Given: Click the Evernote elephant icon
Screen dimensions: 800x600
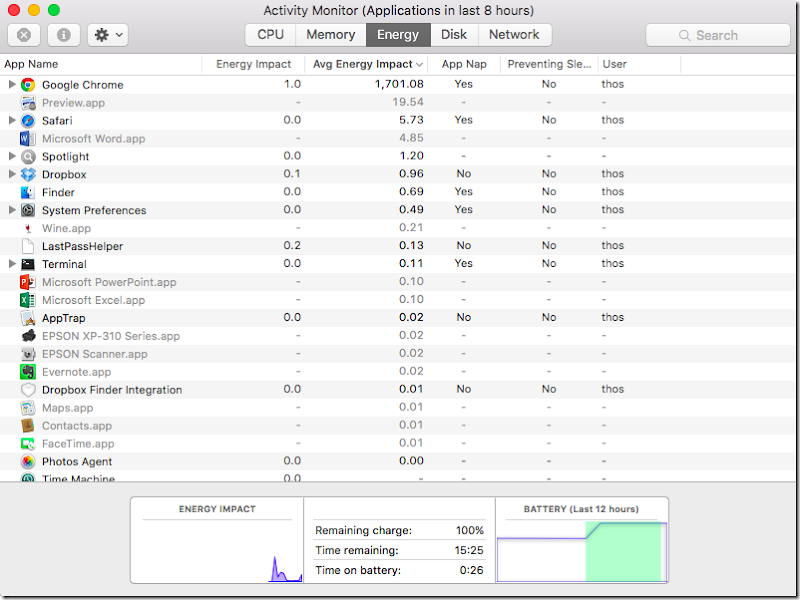Looking at the screenshot, I should tap(28, 371).
